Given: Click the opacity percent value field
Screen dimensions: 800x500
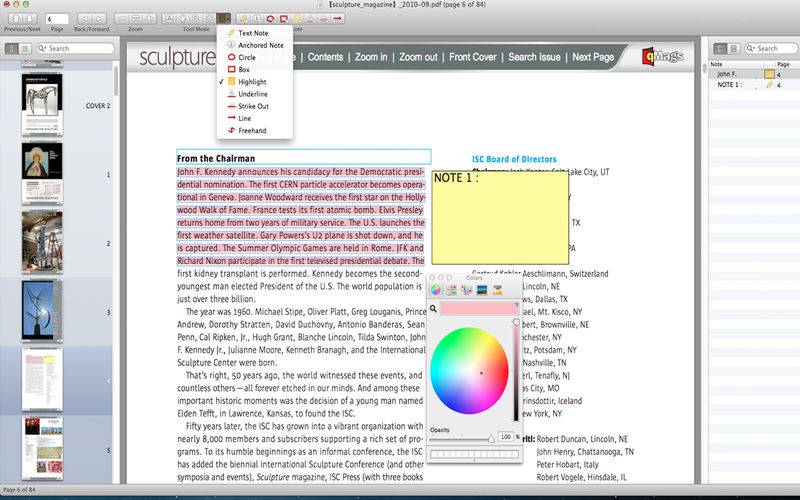Looking at the screenshot, I should pos(505,437).
